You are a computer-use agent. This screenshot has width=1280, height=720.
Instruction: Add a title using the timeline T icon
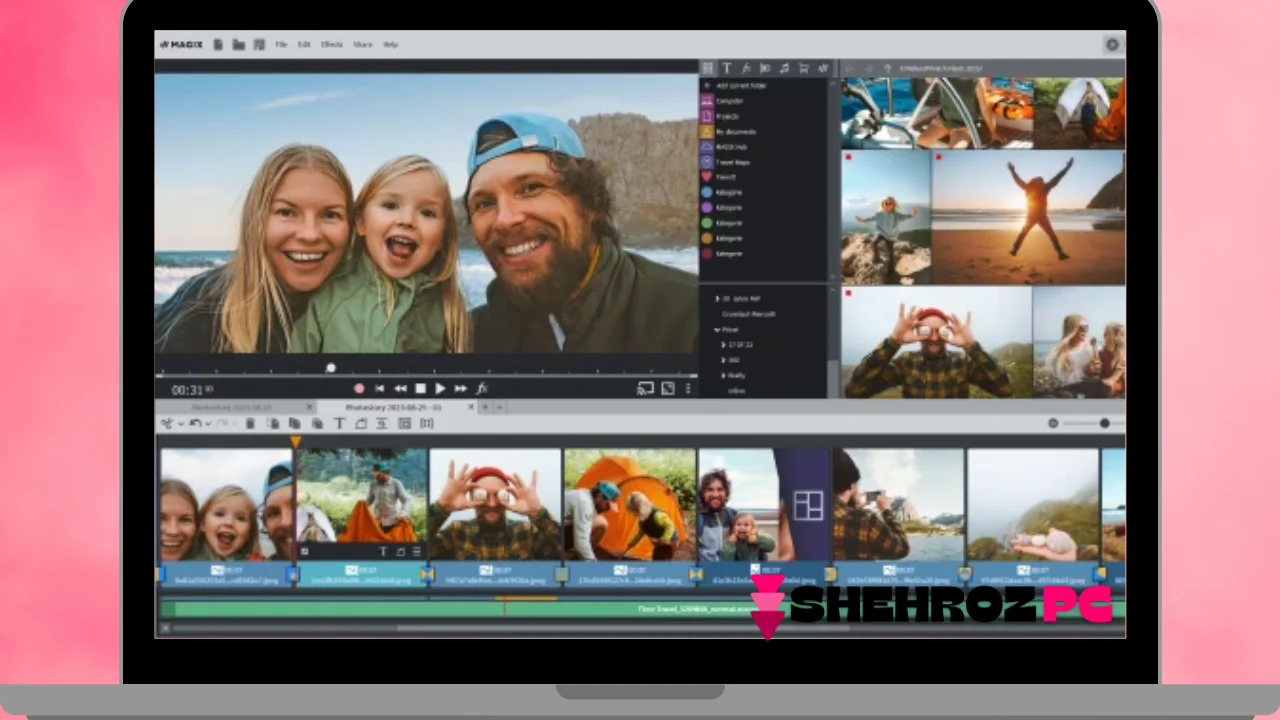pos(339,423)
